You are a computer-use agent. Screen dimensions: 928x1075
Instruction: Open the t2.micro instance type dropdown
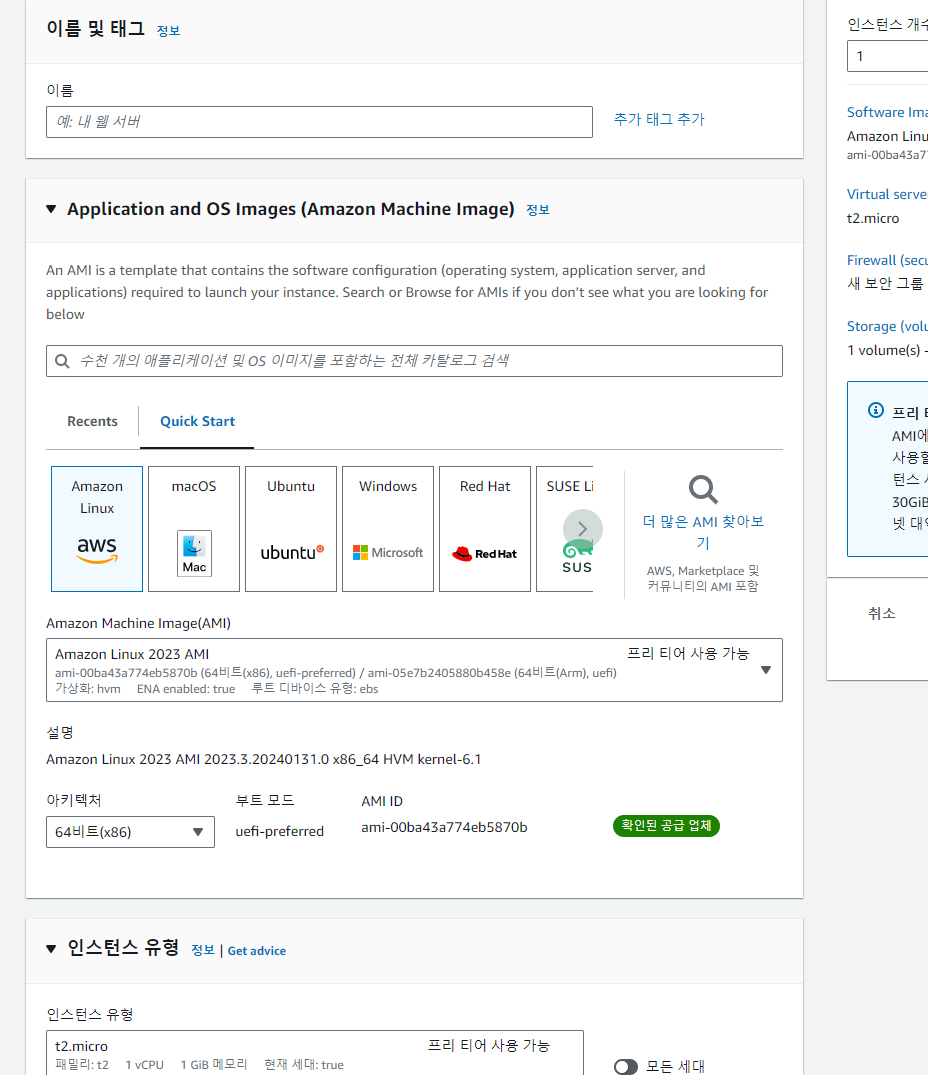[315, 1053]
